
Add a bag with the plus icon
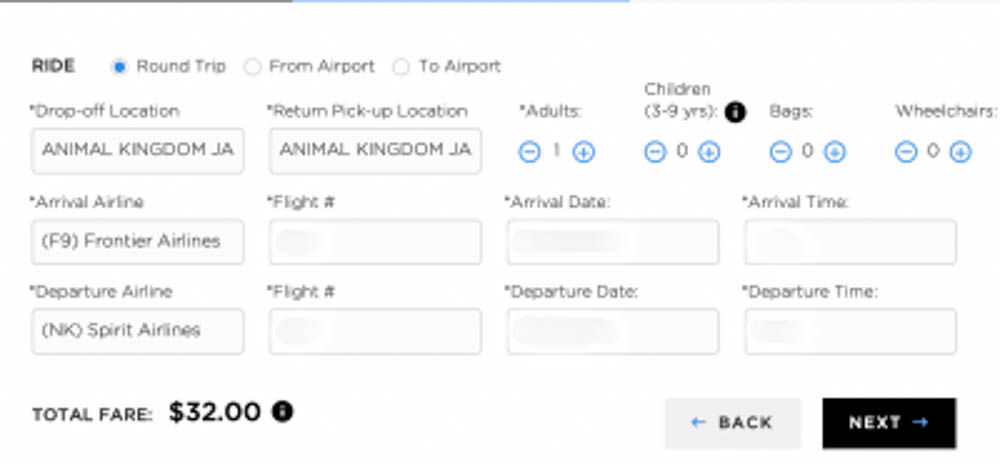point(834,152)
